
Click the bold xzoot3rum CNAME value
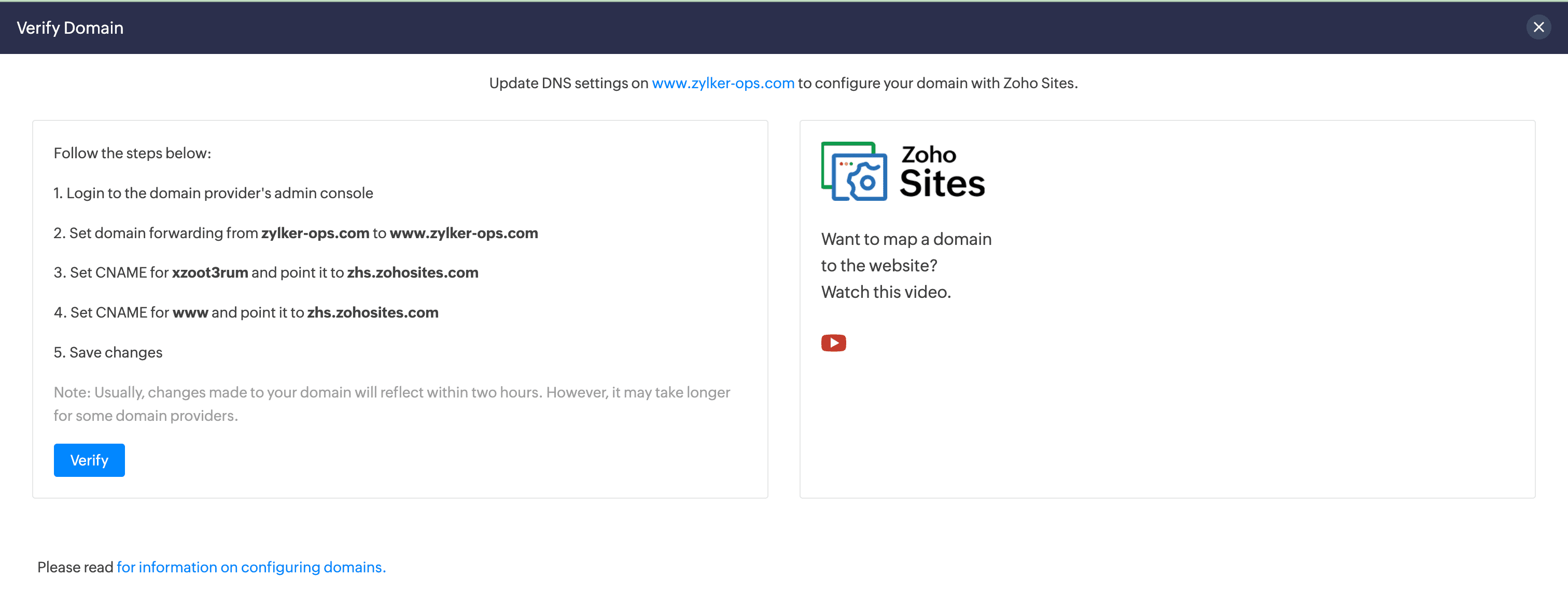point(210,272)
